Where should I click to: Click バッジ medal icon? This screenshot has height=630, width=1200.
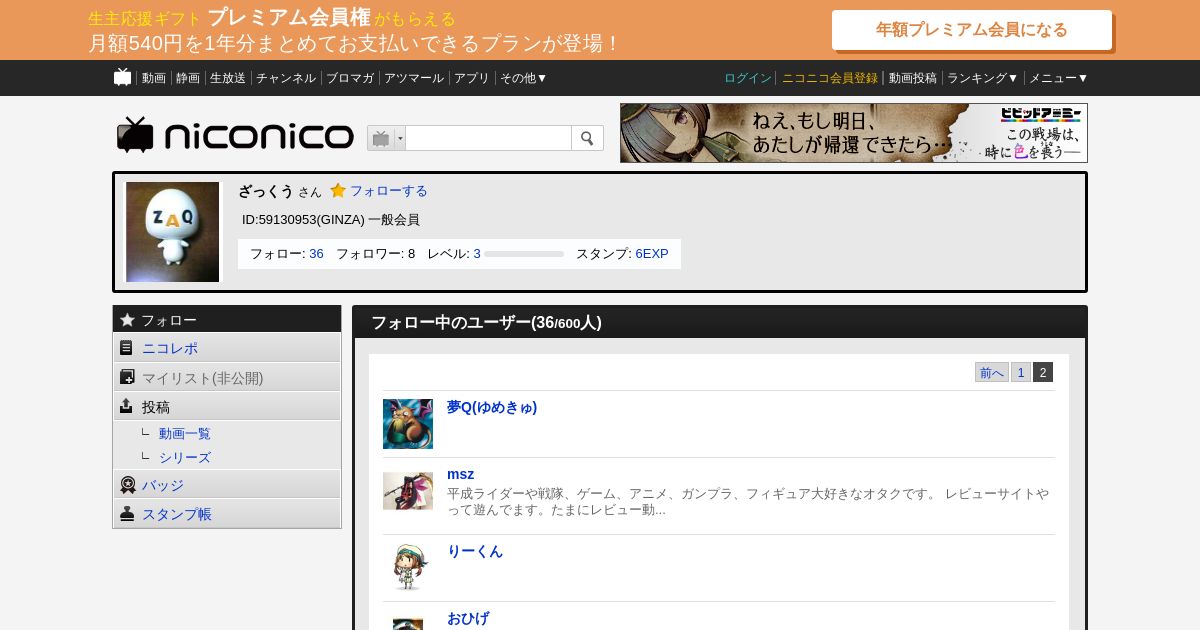click(x=128, y=485)
